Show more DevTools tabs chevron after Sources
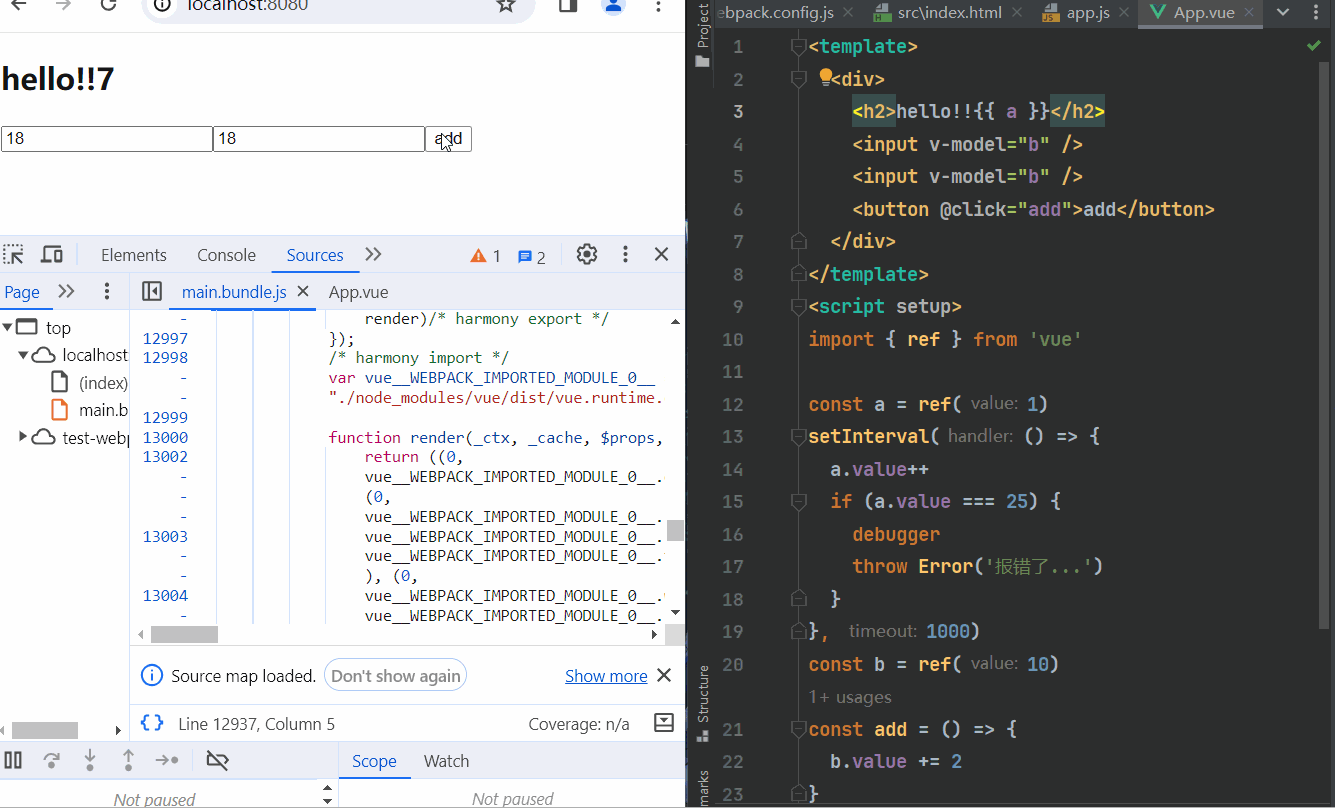This screenshot has width=1335, height=808. point(373,255)
